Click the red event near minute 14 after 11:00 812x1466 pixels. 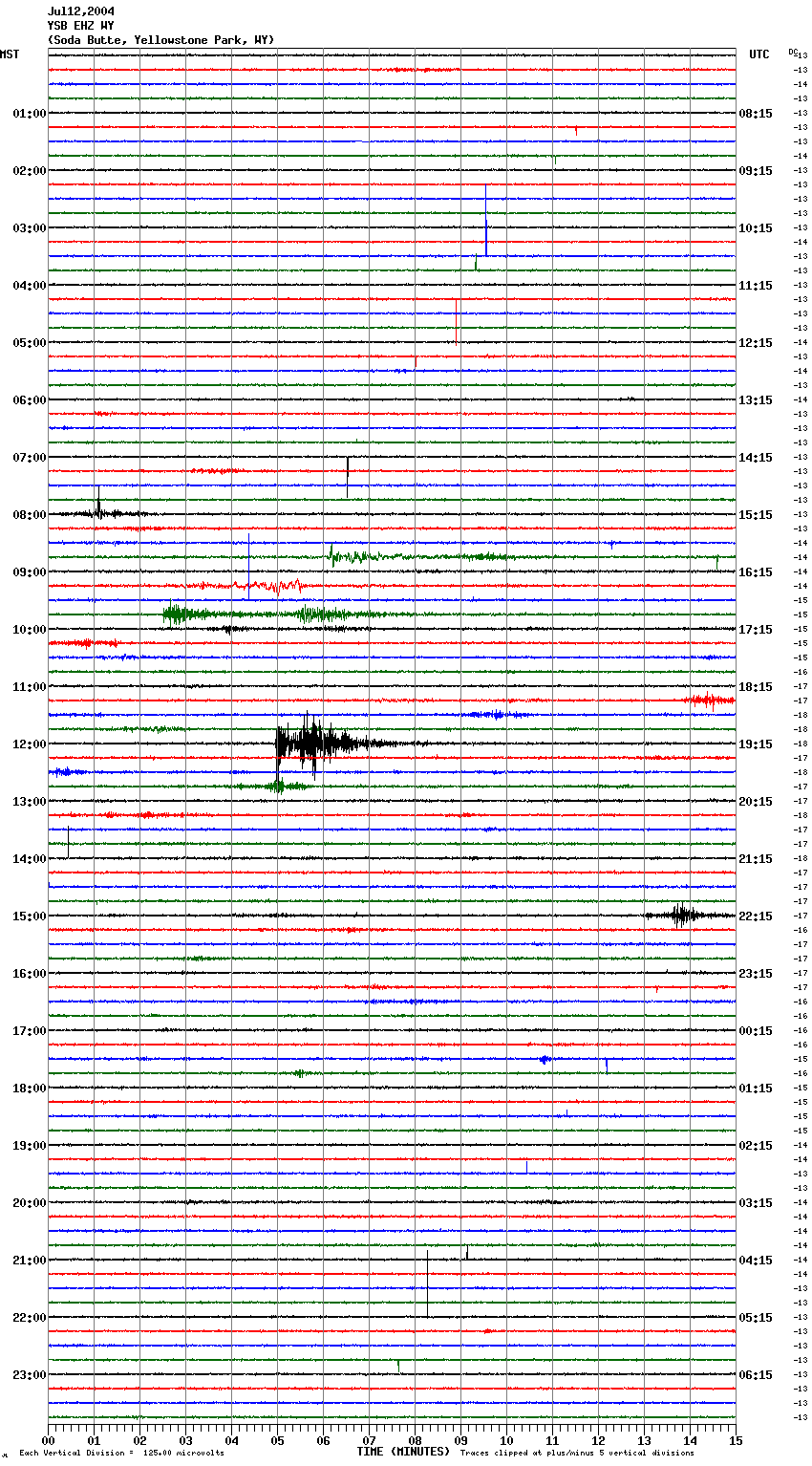coord(709,701)
